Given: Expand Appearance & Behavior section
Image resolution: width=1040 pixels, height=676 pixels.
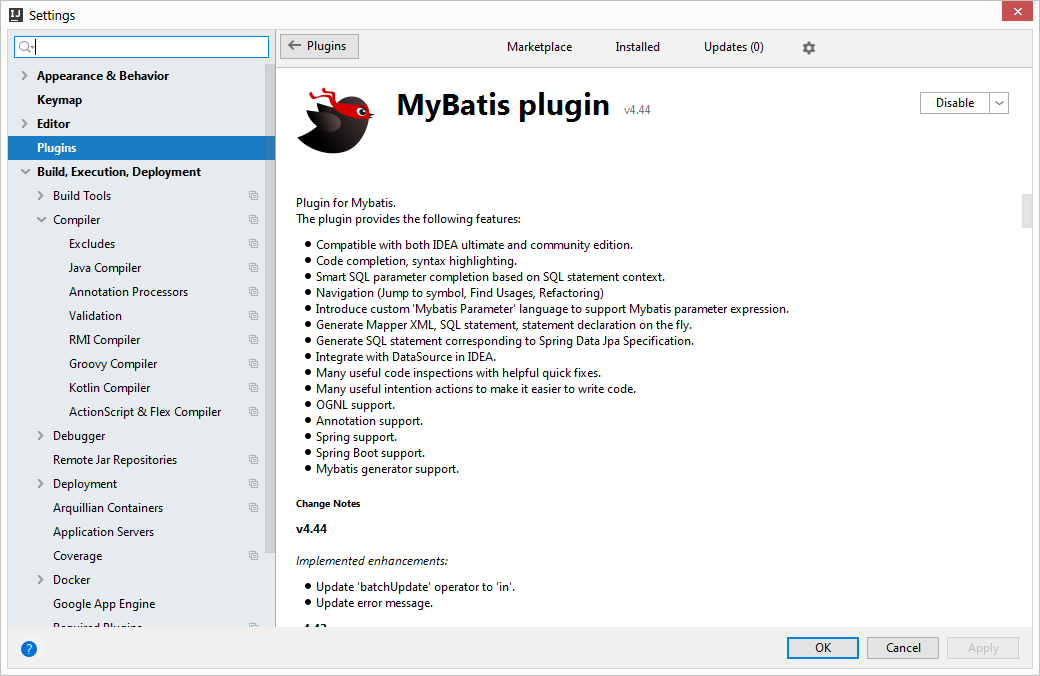Looking at the screenshot, I should point(25,76).
